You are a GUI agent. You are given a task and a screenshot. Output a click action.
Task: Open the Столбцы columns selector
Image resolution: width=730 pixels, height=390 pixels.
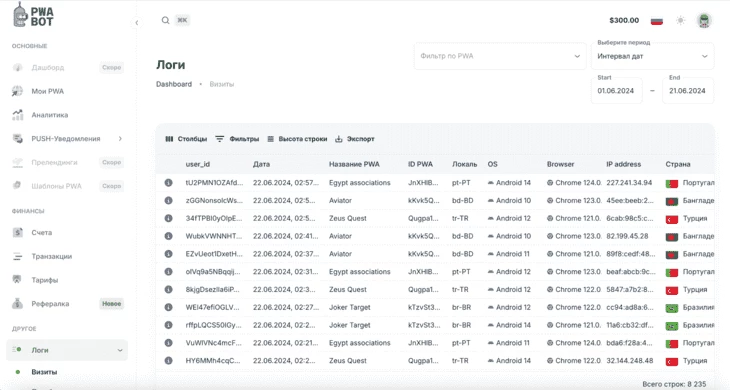click(x=186, y=139)
